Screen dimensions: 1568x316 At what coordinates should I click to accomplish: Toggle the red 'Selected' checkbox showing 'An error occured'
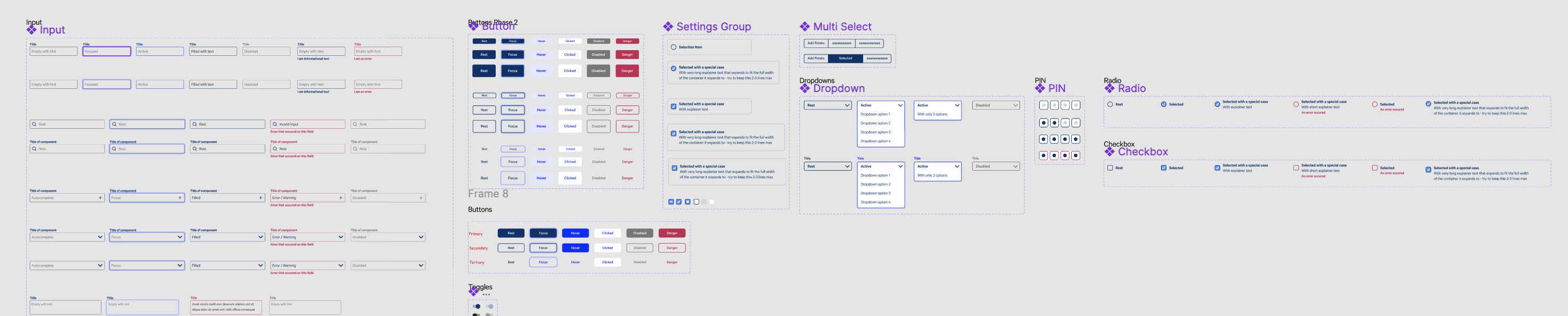[x=1374, y=168]
